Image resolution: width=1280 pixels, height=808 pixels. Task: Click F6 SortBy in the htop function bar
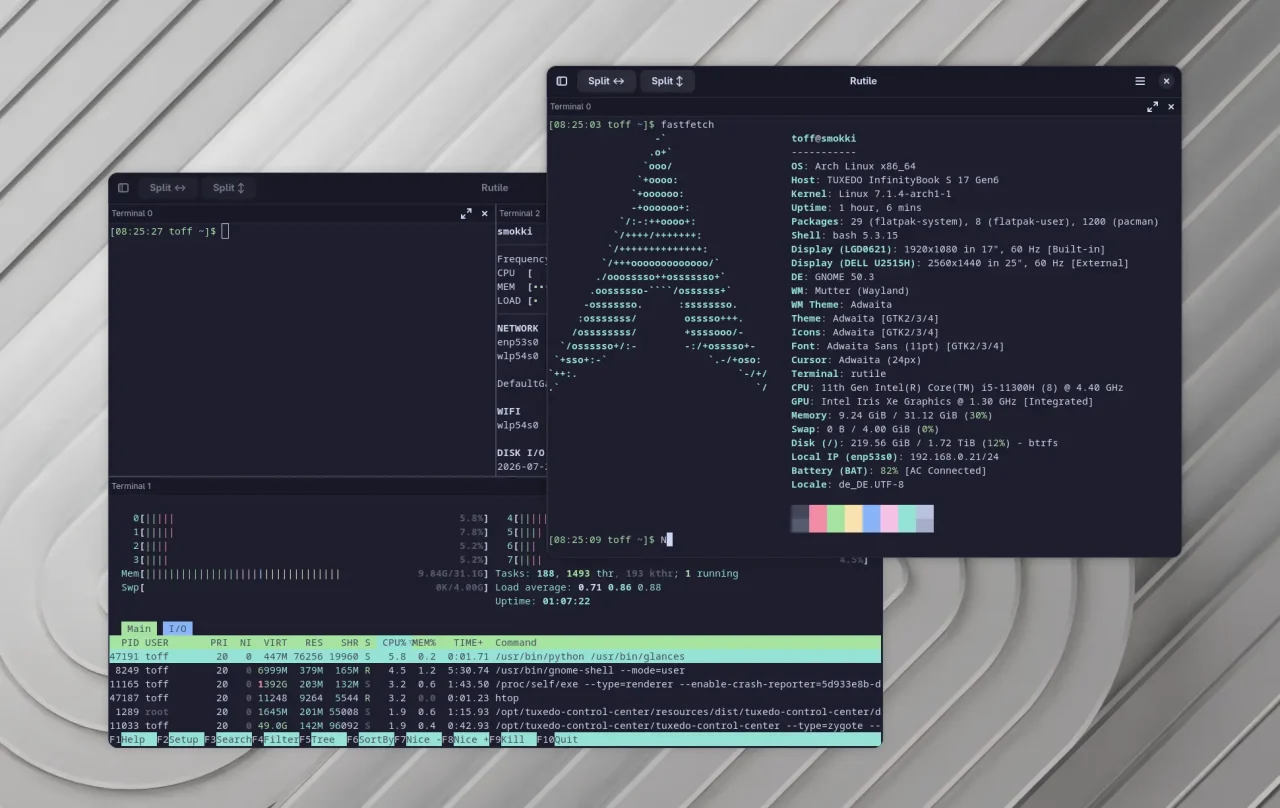click(370, 740)
